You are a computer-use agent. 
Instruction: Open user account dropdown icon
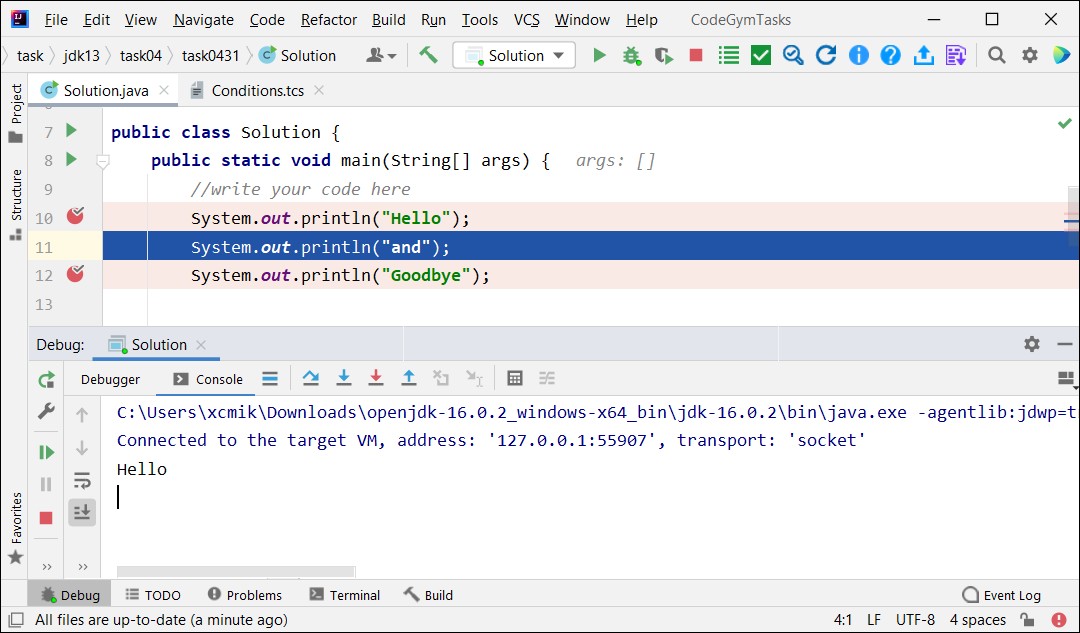click(x=381, y=55)
